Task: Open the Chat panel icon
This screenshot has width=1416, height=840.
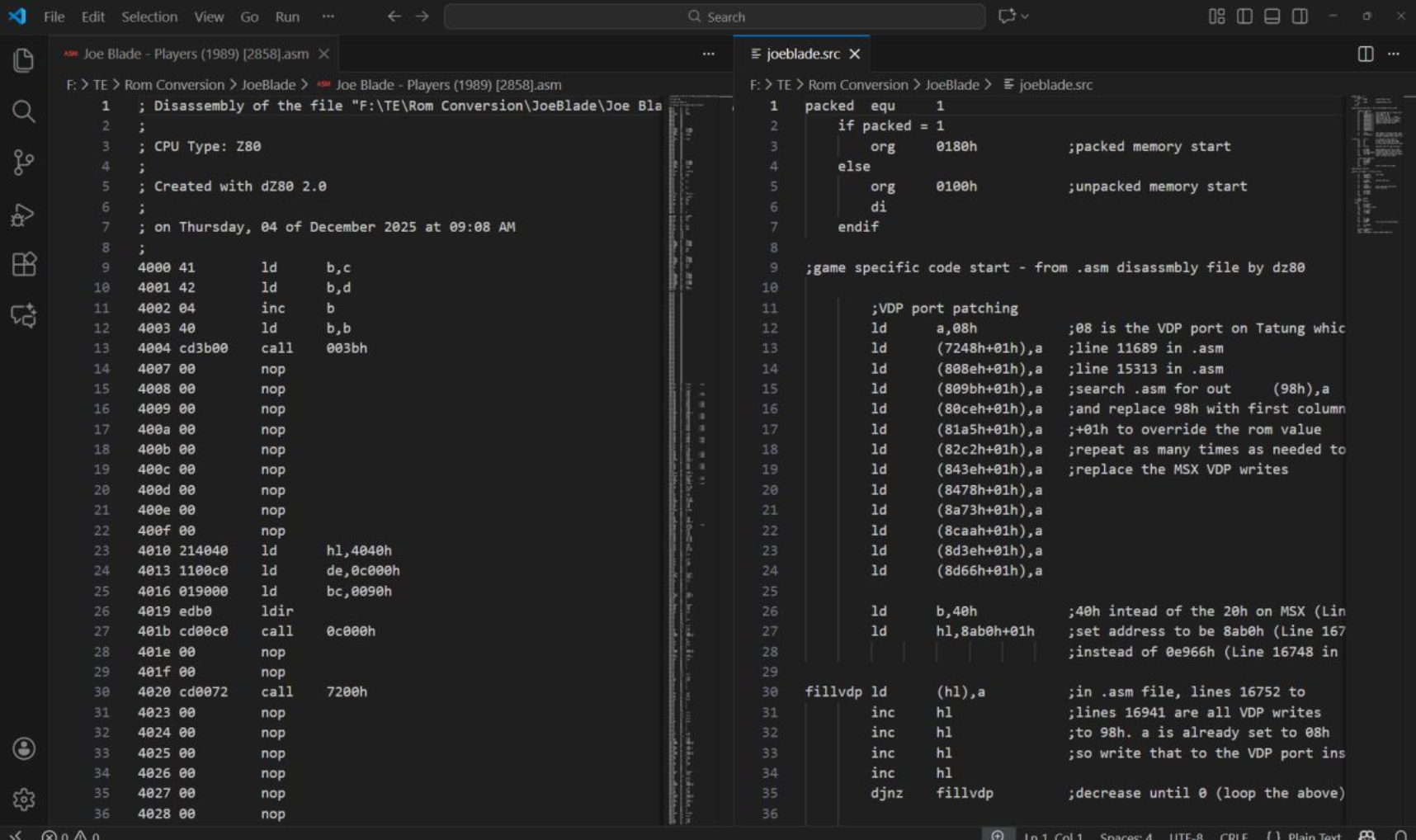Action: tap(23, 315)
